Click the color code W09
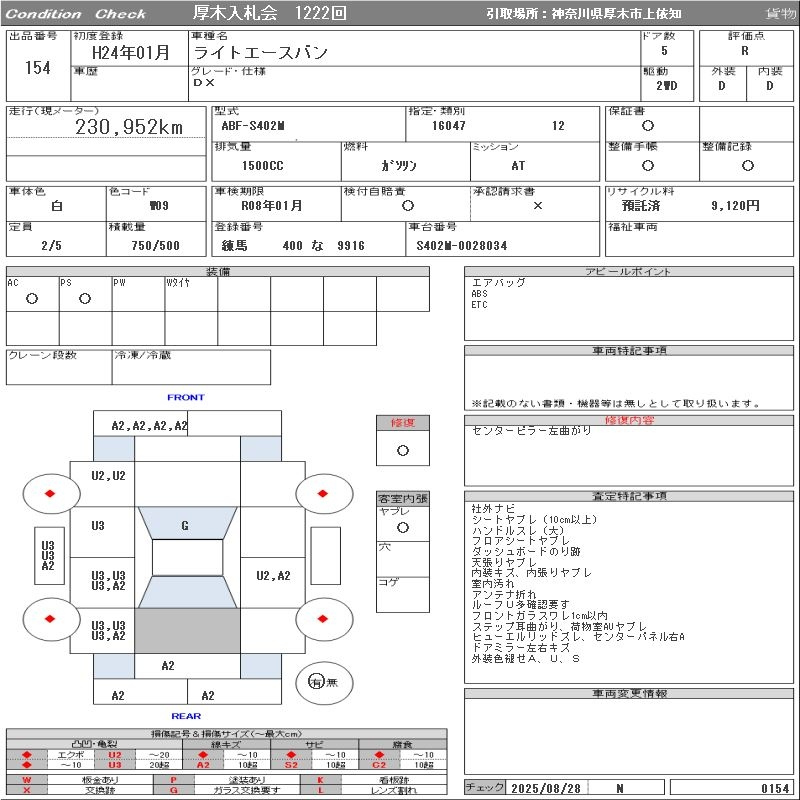800x800 pixels. click(x=159, y=206)
